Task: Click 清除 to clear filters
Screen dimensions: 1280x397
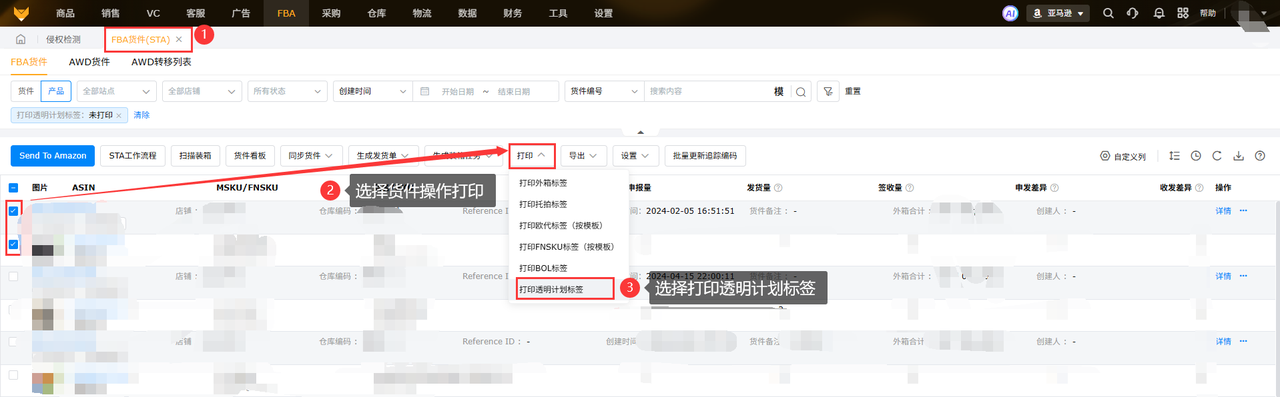Action: [142, 115]
